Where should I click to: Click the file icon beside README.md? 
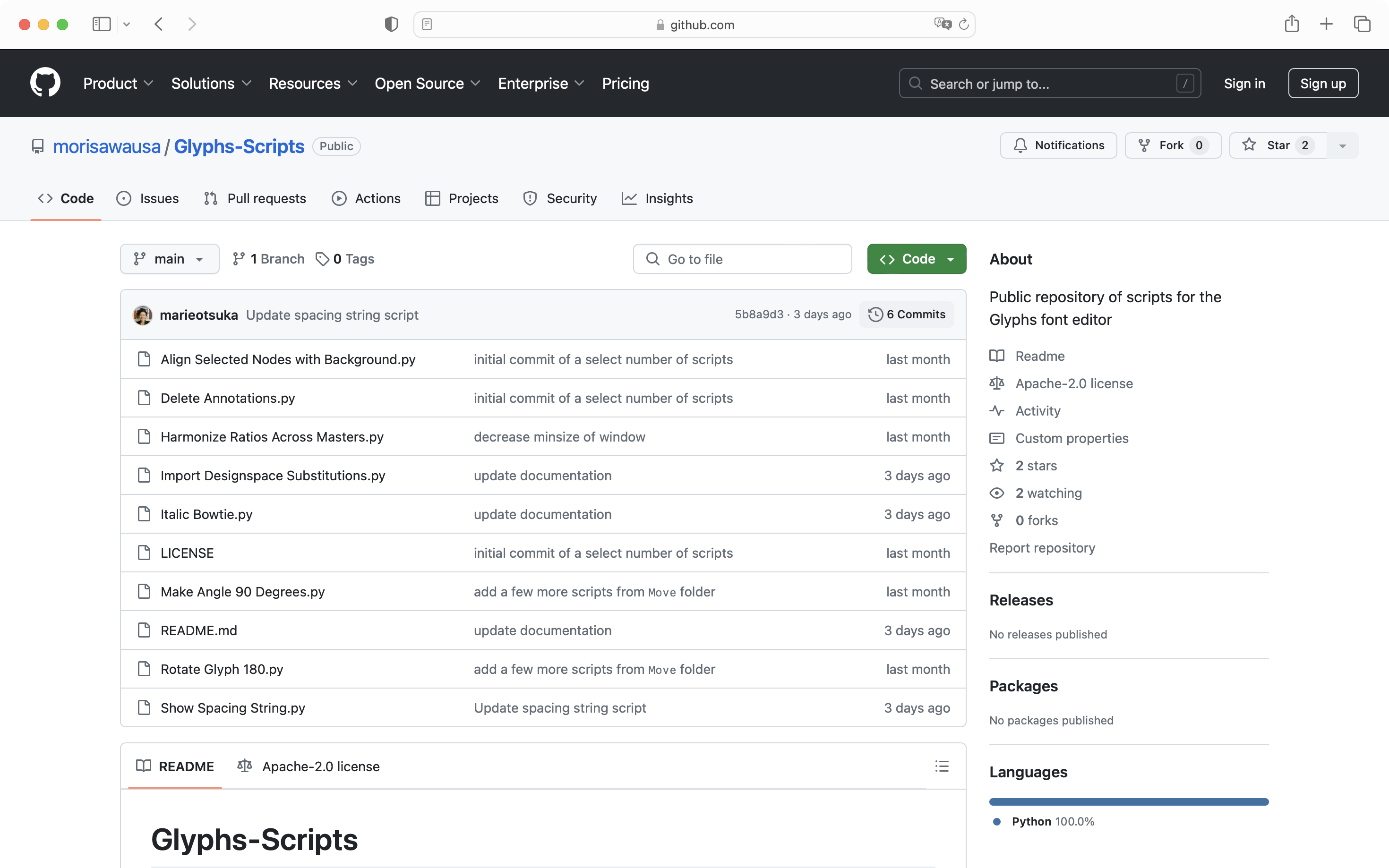click(144, 630)
